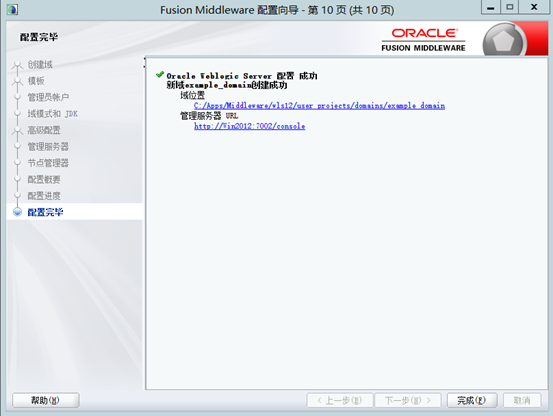Open the example_domain domain location link
Viewport: 553px width, 416px height.
pyautogui.click(x=319, y=105)
